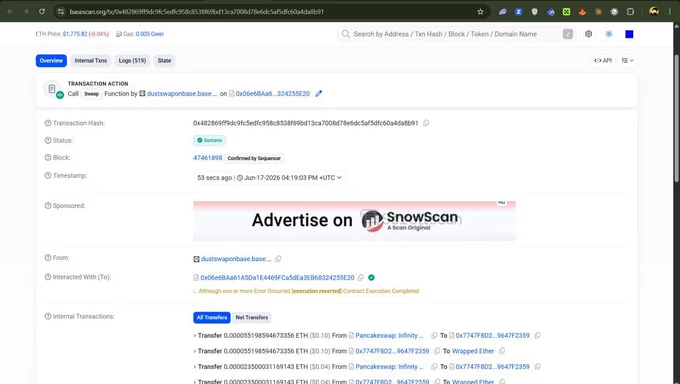Click the verified checkmark beside contract address

click(371, 277)
